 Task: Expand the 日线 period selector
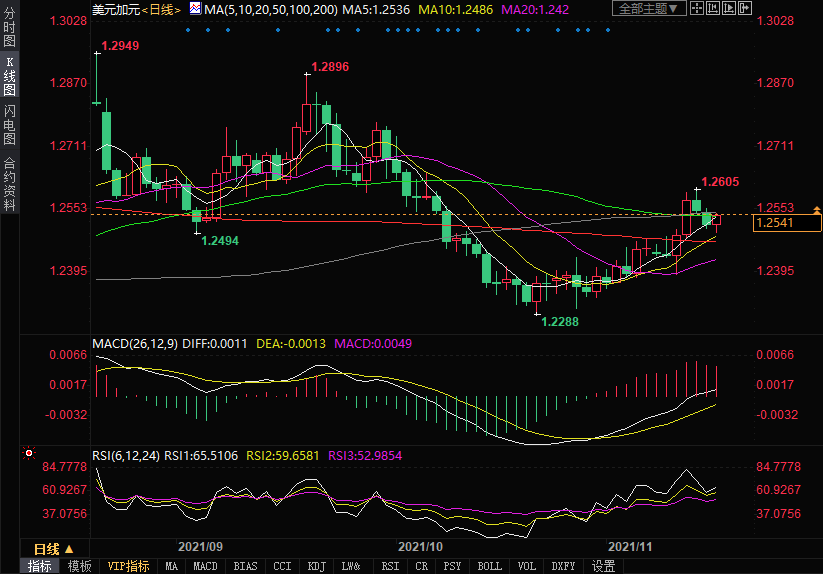pos(52,549)
